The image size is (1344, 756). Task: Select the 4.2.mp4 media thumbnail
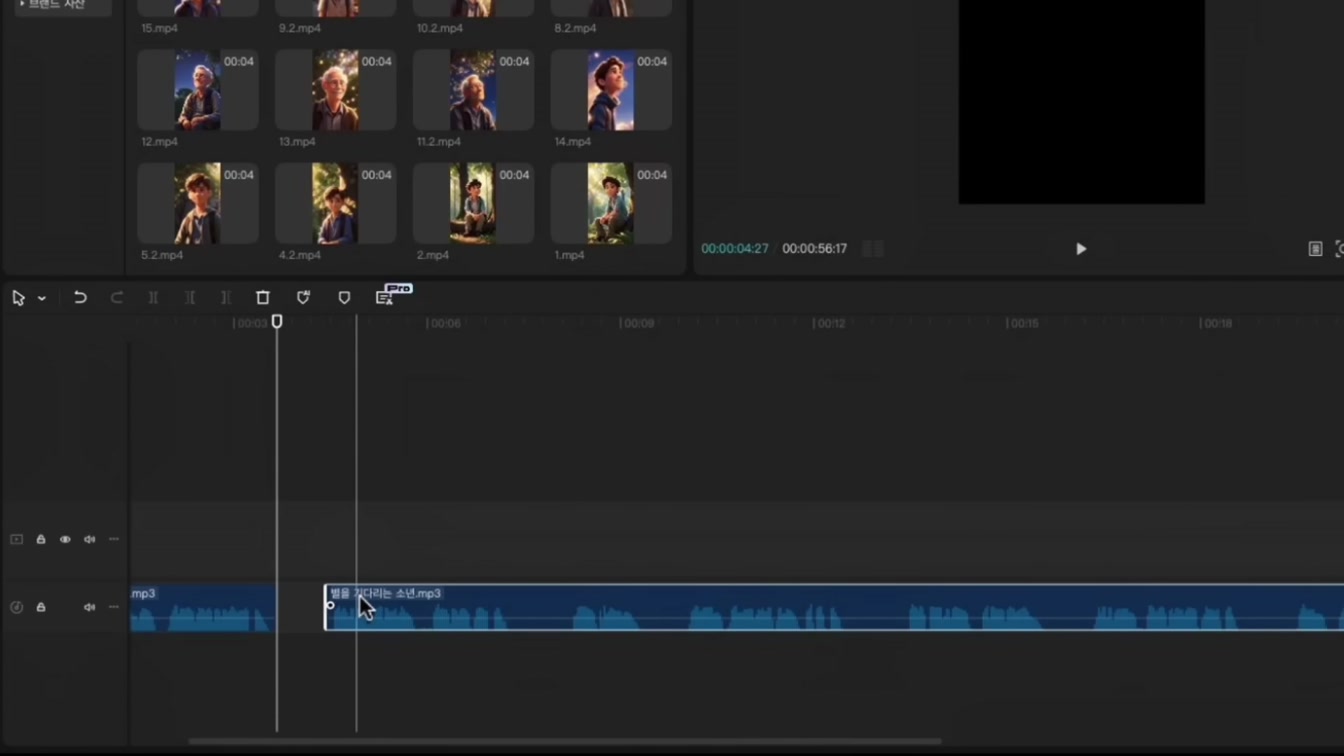point(336,204)
